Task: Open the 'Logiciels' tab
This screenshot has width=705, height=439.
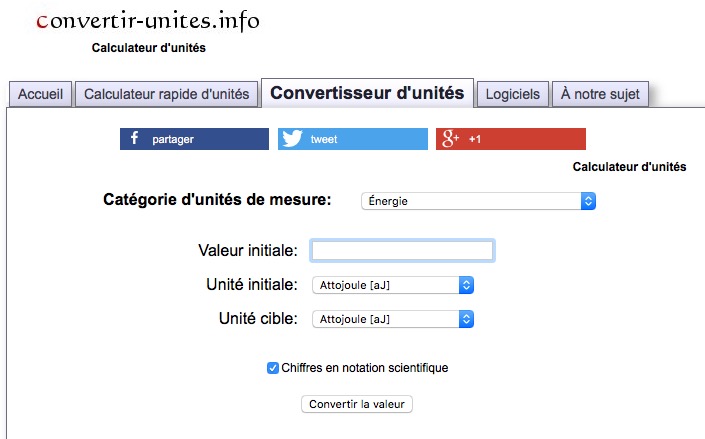Action: (512, 95)
